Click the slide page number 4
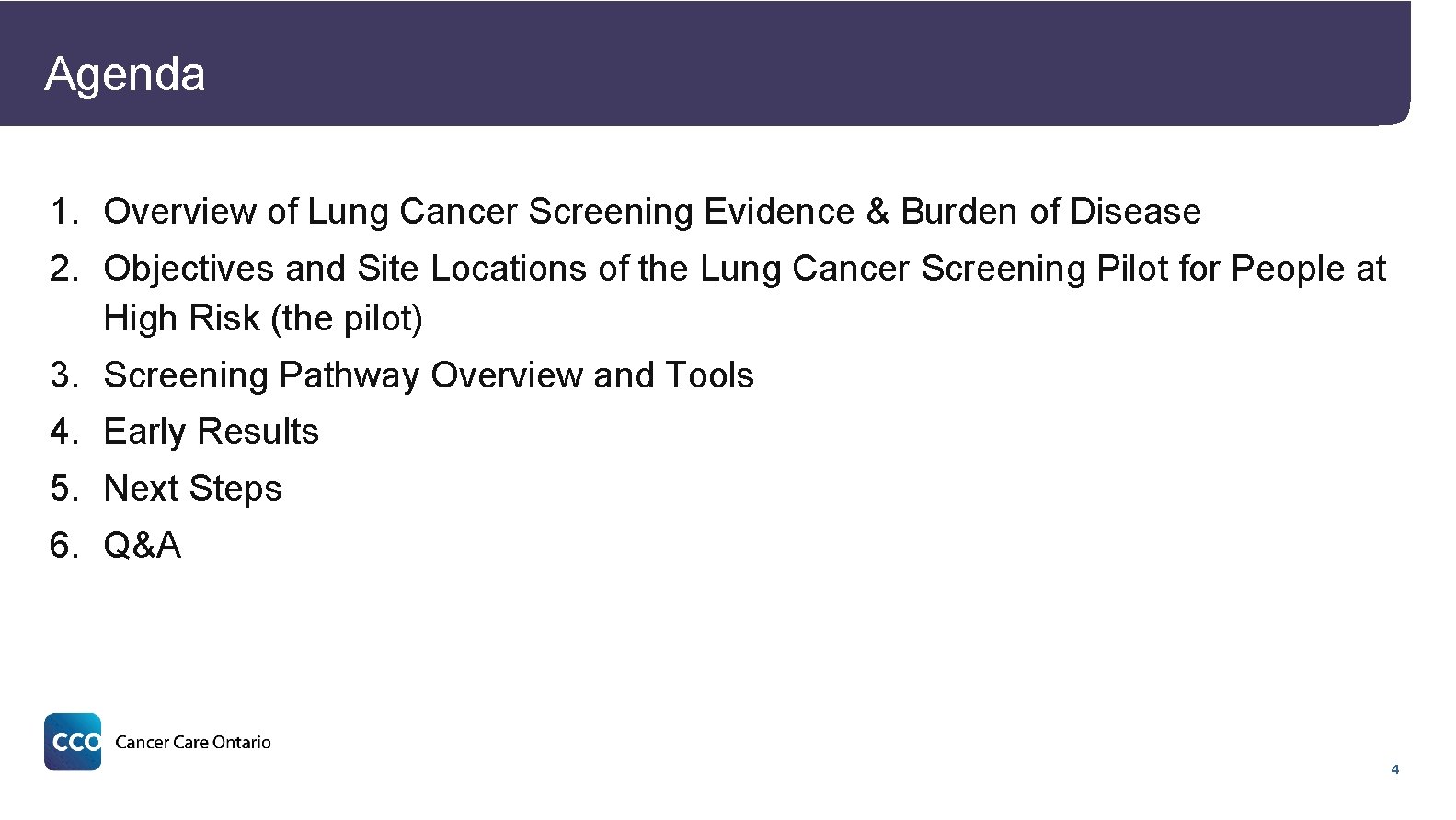The width and height of the screenshot is (1456, 820). (1395, 769)
